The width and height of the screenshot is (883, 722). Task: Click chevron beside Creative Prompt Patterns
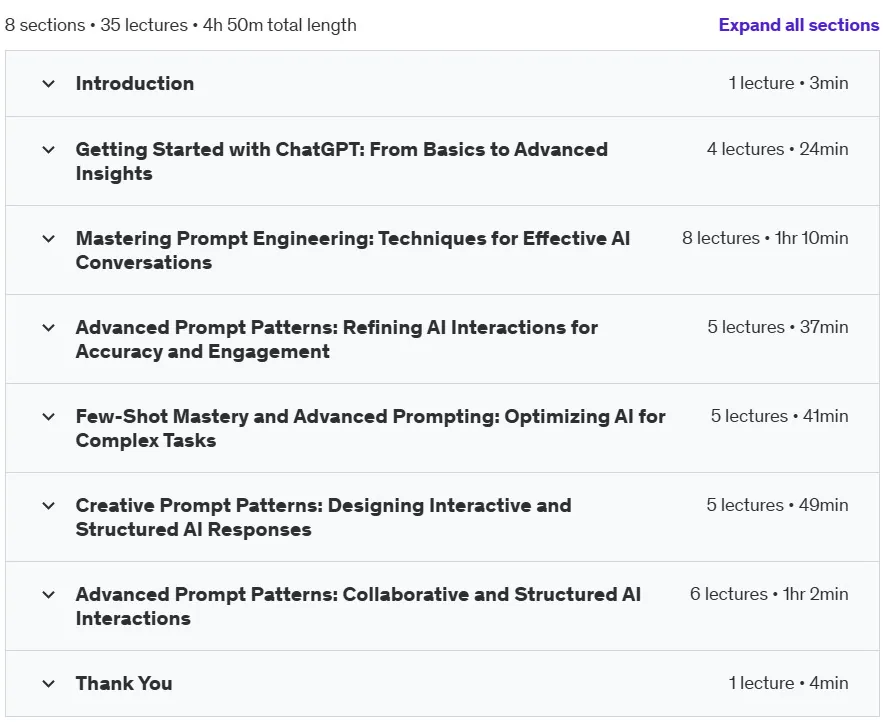click(49, 506)
